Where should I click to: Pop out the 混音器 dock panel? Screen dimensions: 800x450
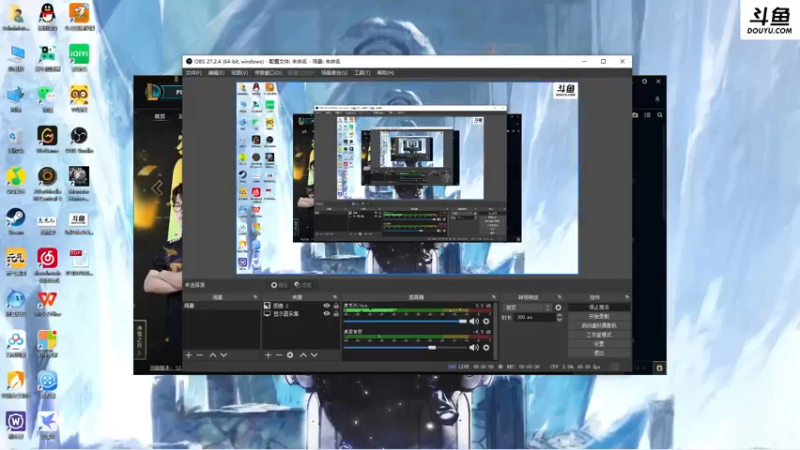(494, 297)
